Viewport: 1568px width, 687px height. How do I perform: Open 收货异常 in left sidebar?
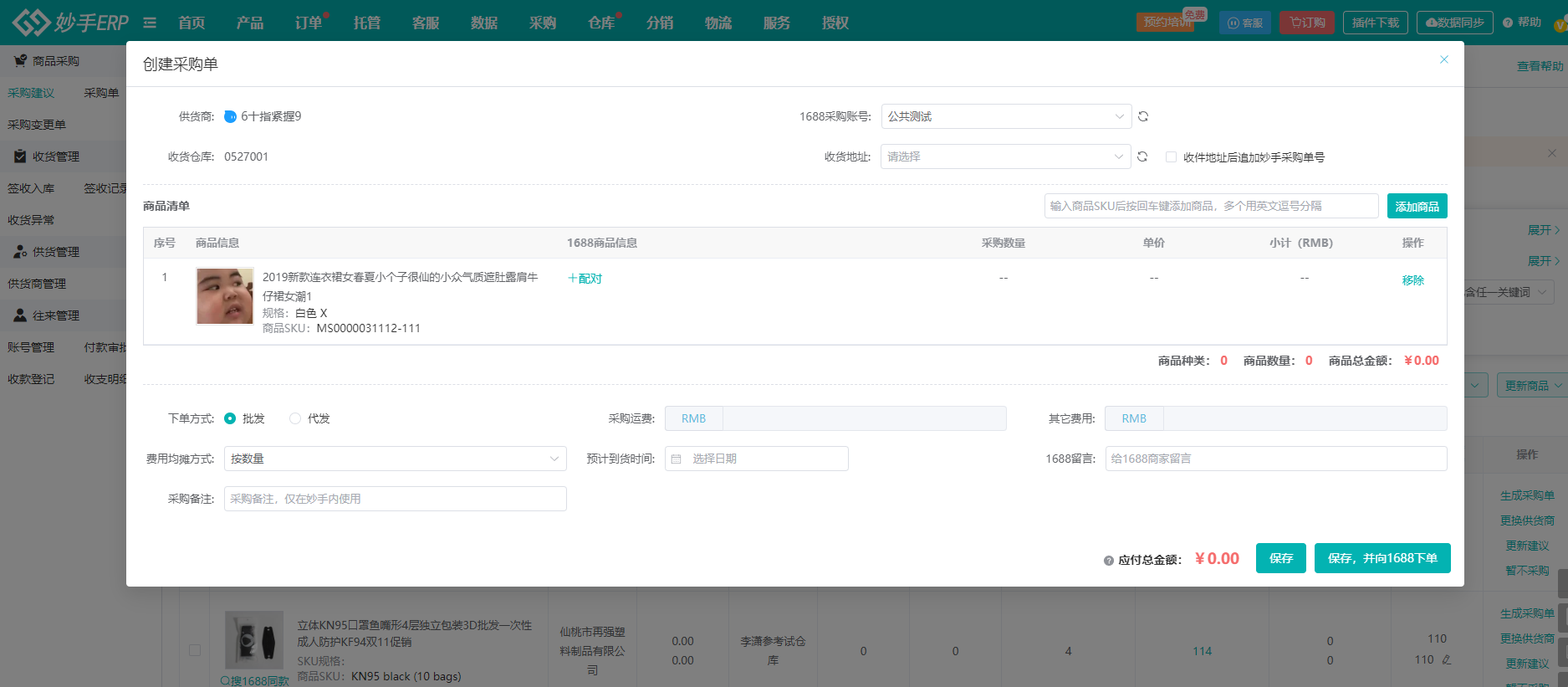(x=31, y=220)
